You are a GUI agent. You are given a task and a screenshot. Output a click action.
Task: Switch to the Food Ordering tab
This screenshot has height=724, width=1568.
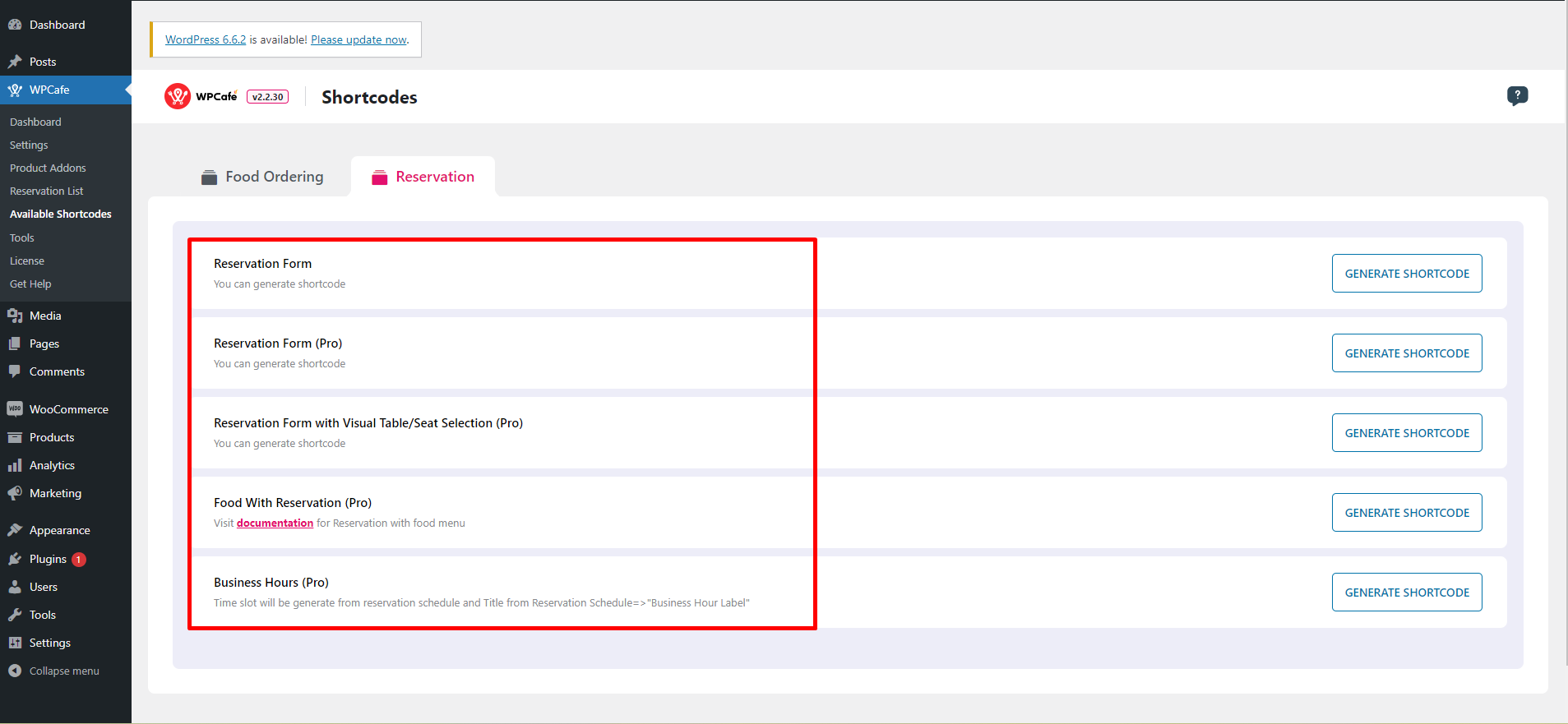click(262, 177)
